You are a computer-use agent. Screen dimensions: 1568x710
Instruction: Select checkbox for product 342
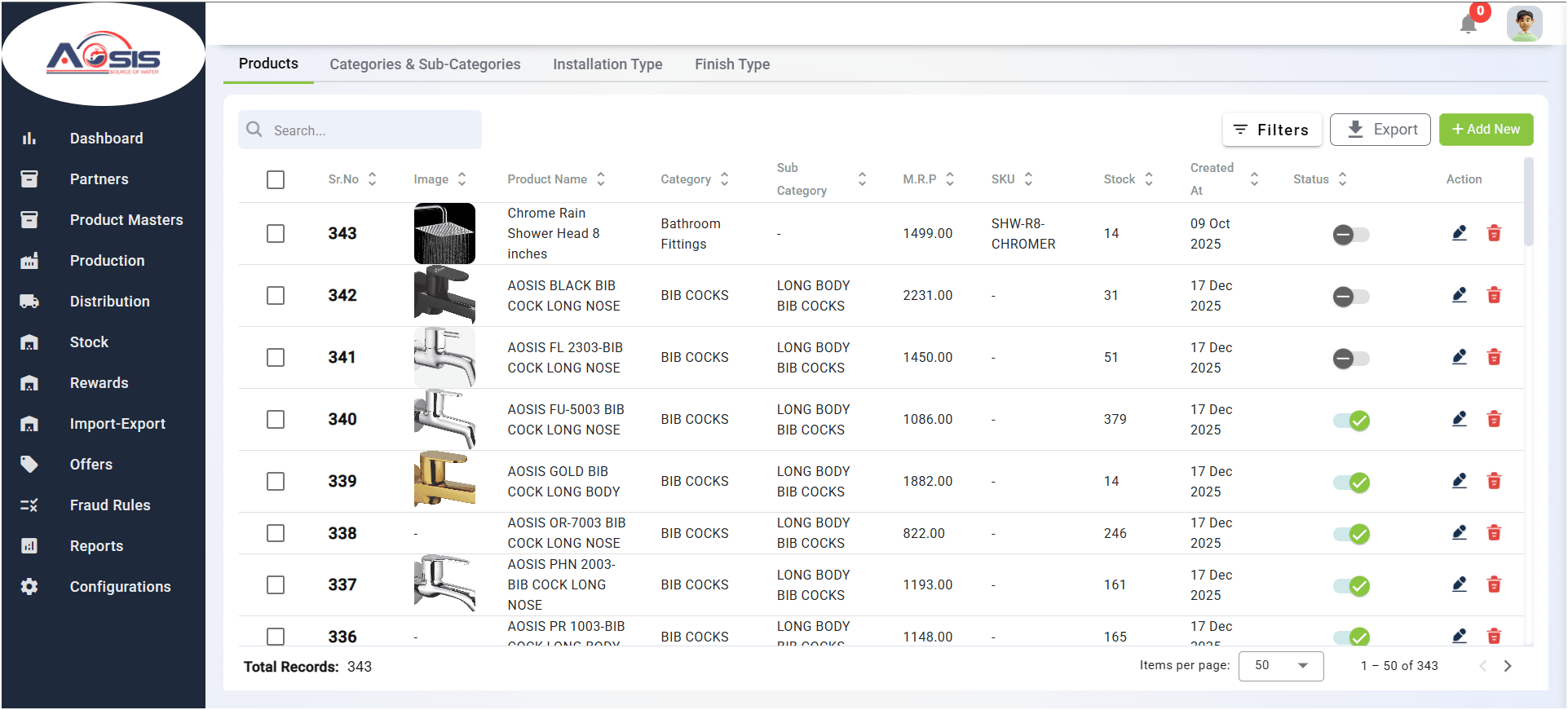tap(276, 295)
